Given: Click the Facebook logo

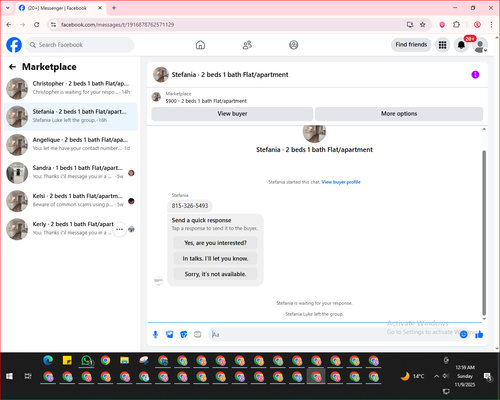Looking at the screenshot, I should click(14, 45).
